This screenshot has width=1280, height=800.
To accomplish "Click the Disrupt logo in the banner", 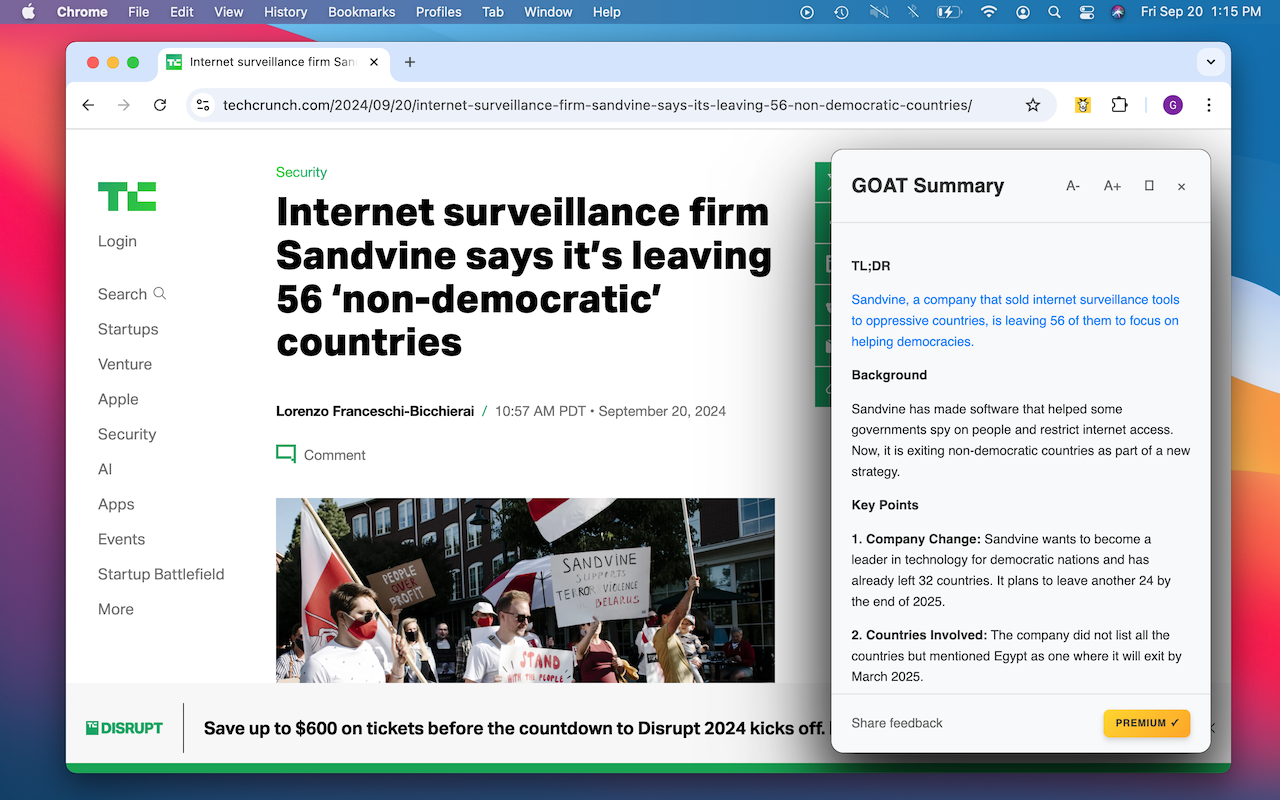I will coord(124,728).
